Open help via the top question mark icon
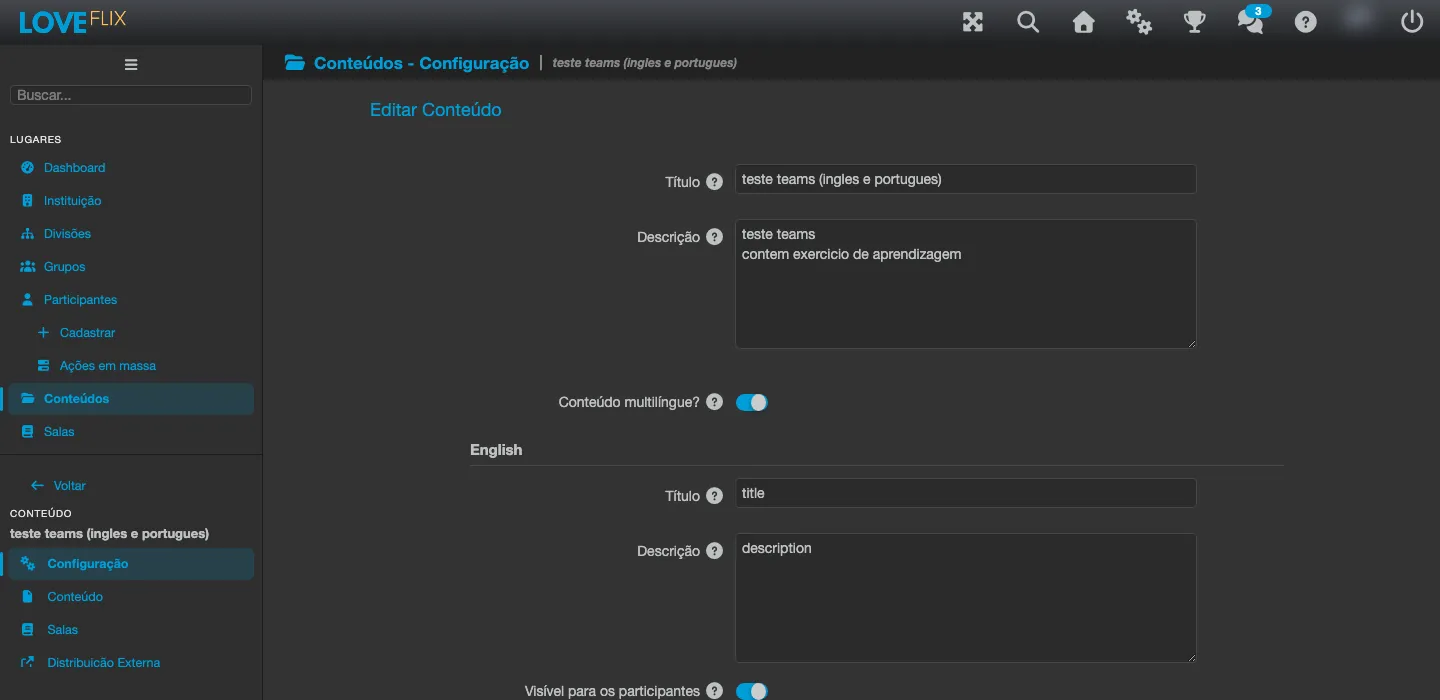This screenshot has width=1440, height=700. point(1306,22)
